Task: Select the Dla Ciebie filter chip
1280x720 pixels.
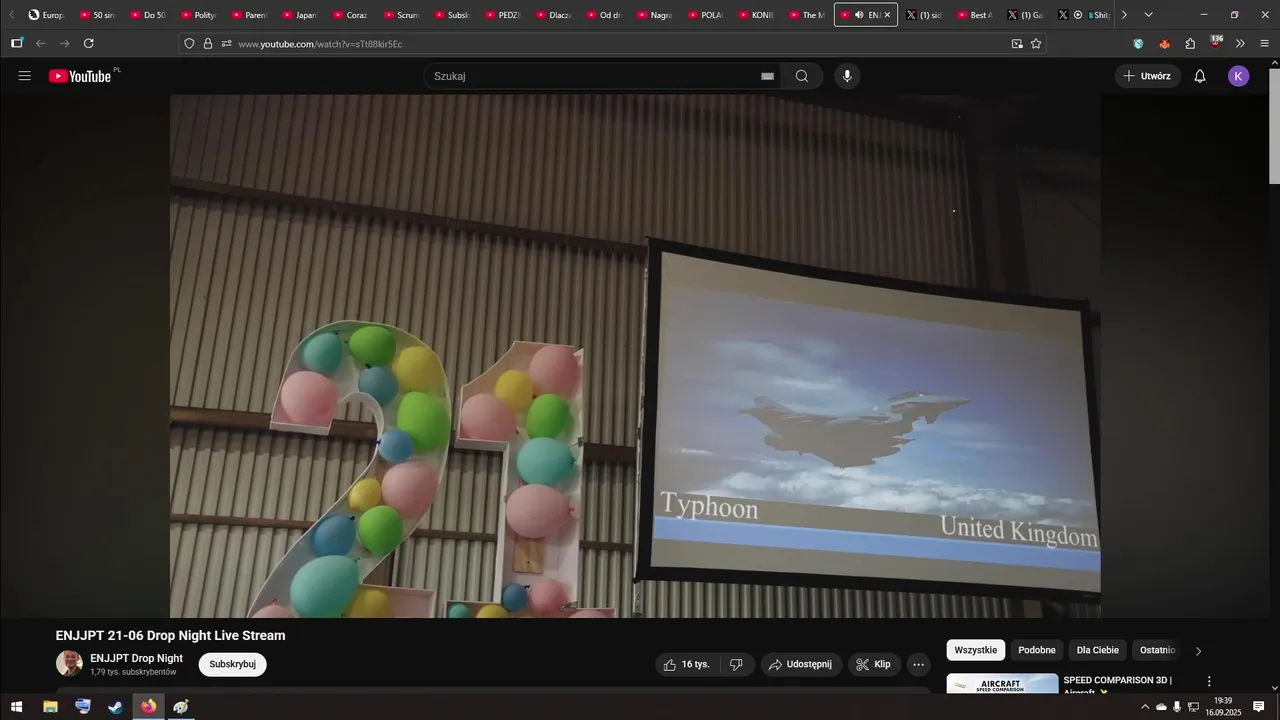Action: (x=1098, y=650)
